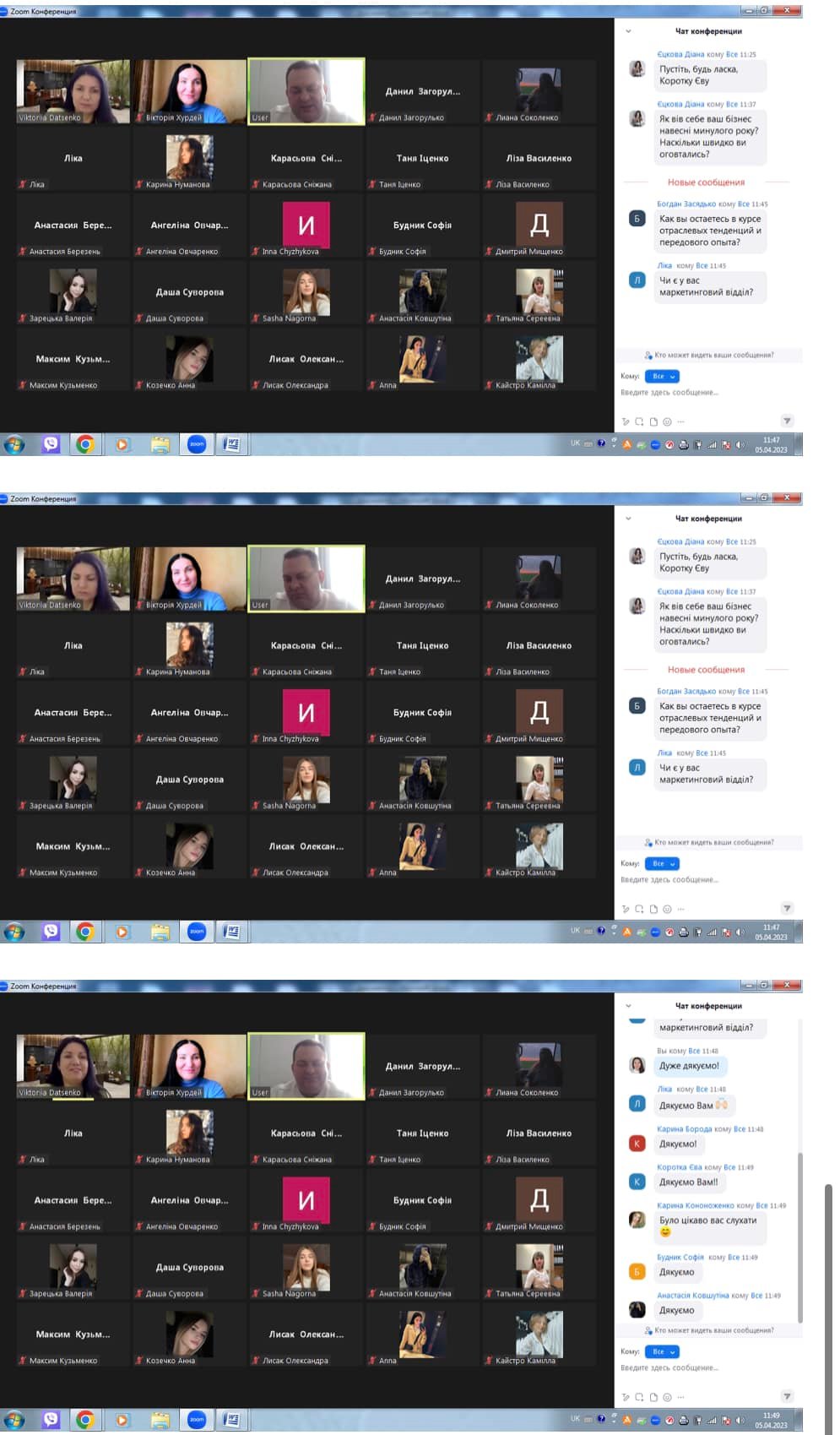Click the emoji icon in bottom screenshot's chat
This screenshot has width=840, height=1435.
point(667,1397)
